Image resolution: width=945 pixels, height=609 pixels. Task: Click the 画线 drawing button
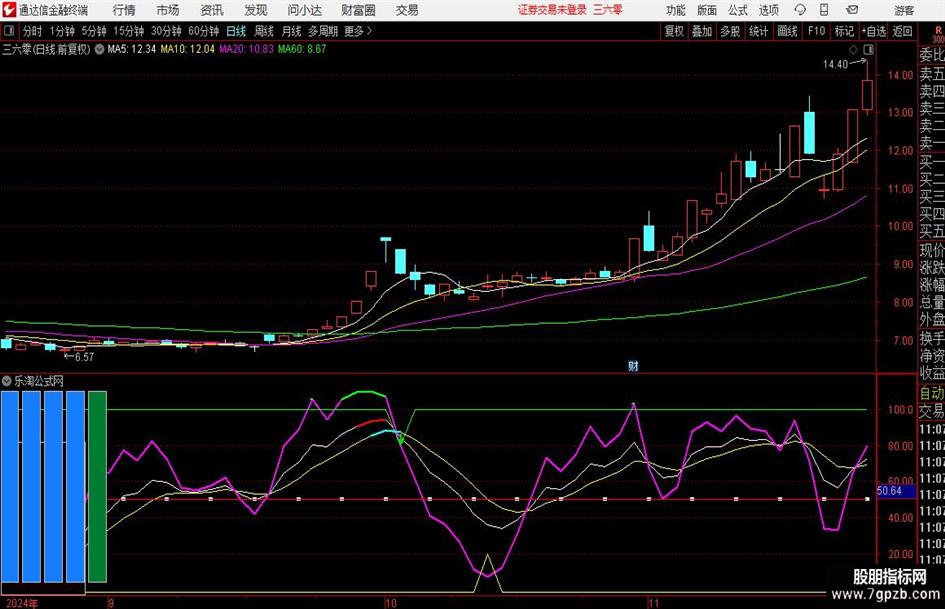tap(787, 31)
